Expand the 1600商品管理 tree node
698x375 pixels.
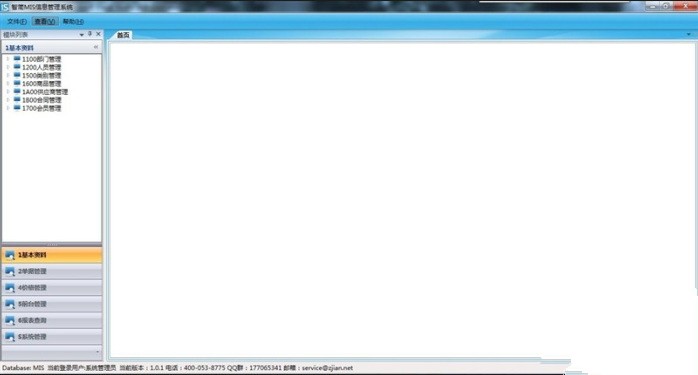pos(8,83)
